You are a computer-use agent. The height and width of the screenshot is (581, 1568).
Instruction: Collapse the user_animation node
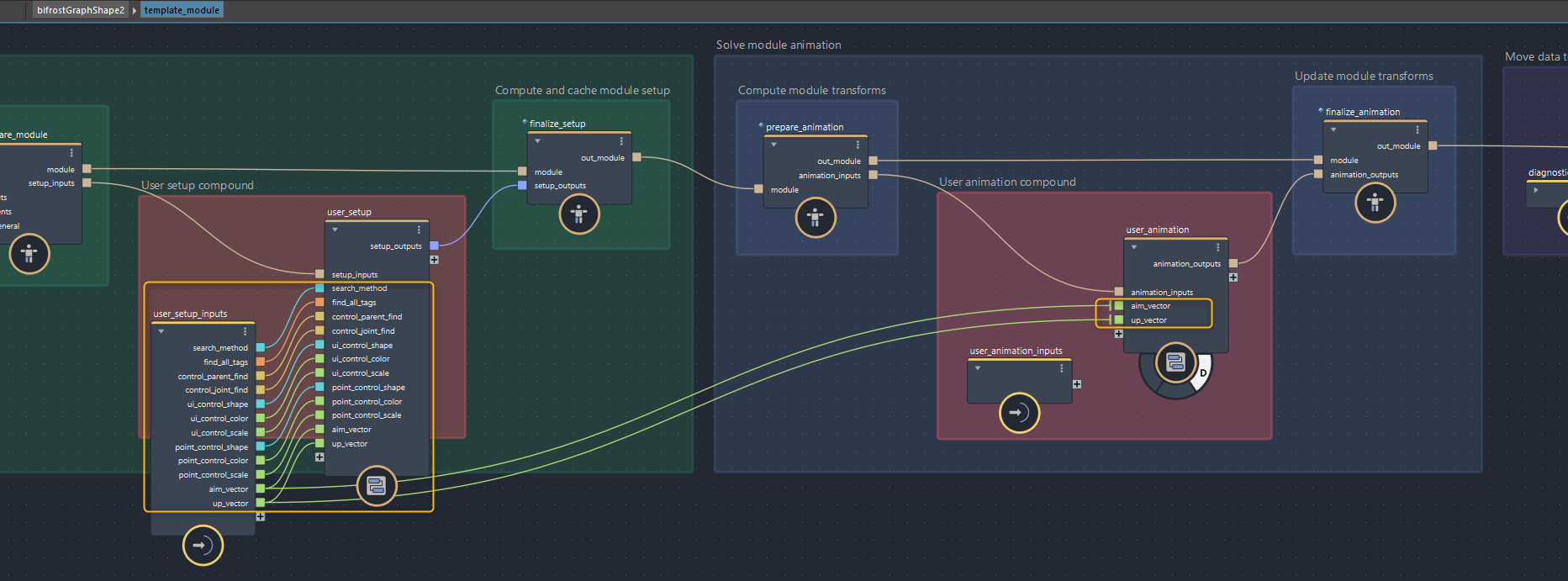[x=1134, y=247]
